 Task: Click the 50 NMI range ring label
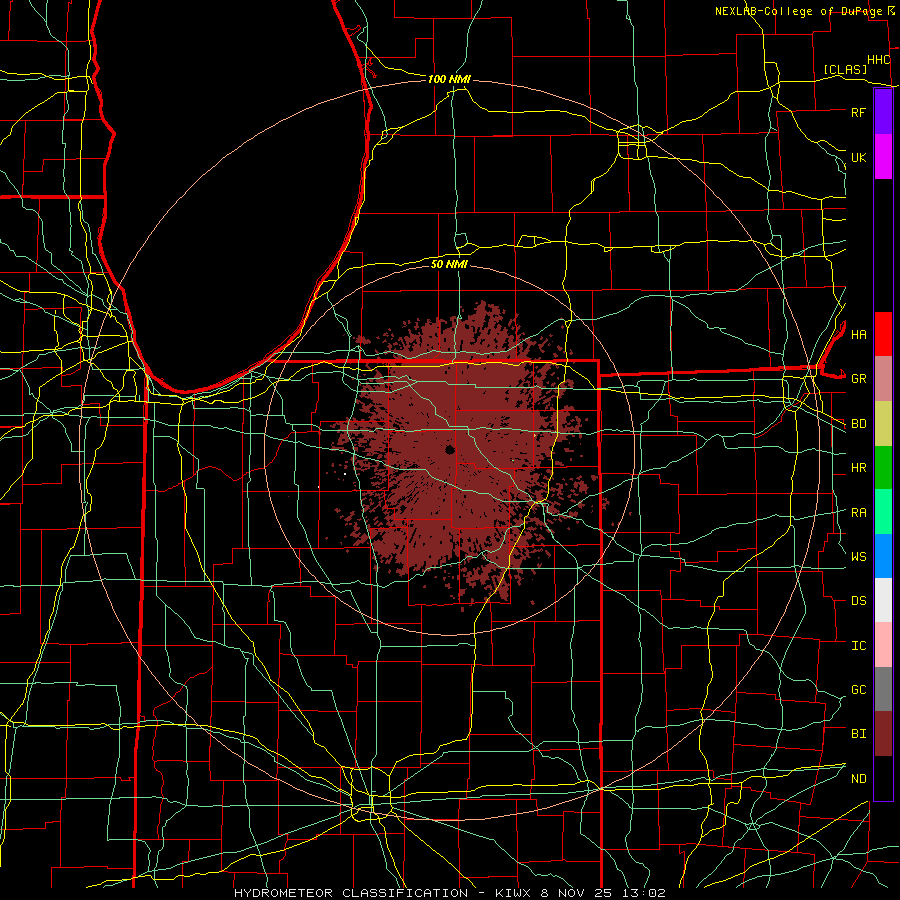(x=449, y=264)
